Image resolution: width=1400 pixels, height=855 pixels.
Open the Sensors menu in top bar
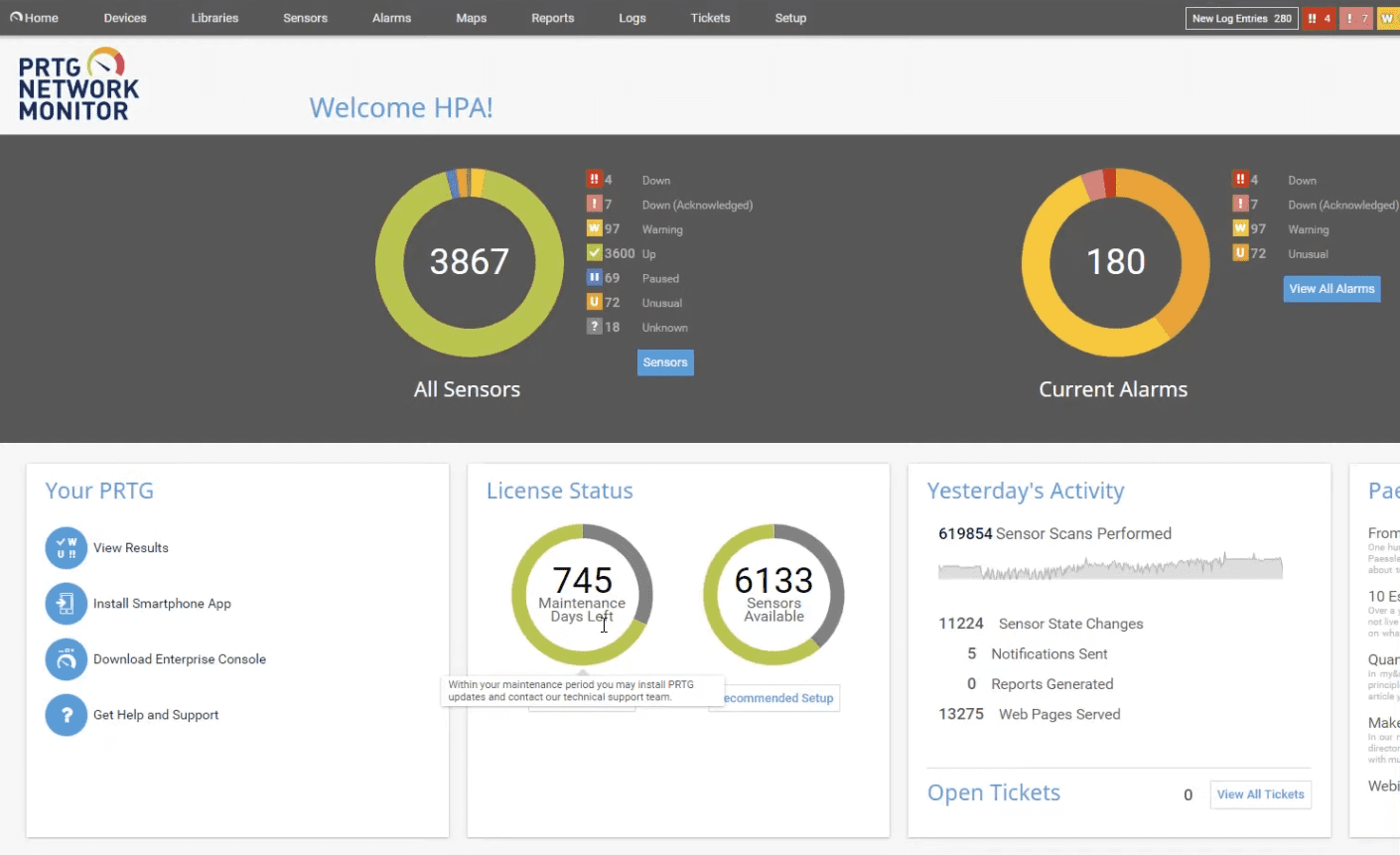[305, 18]
